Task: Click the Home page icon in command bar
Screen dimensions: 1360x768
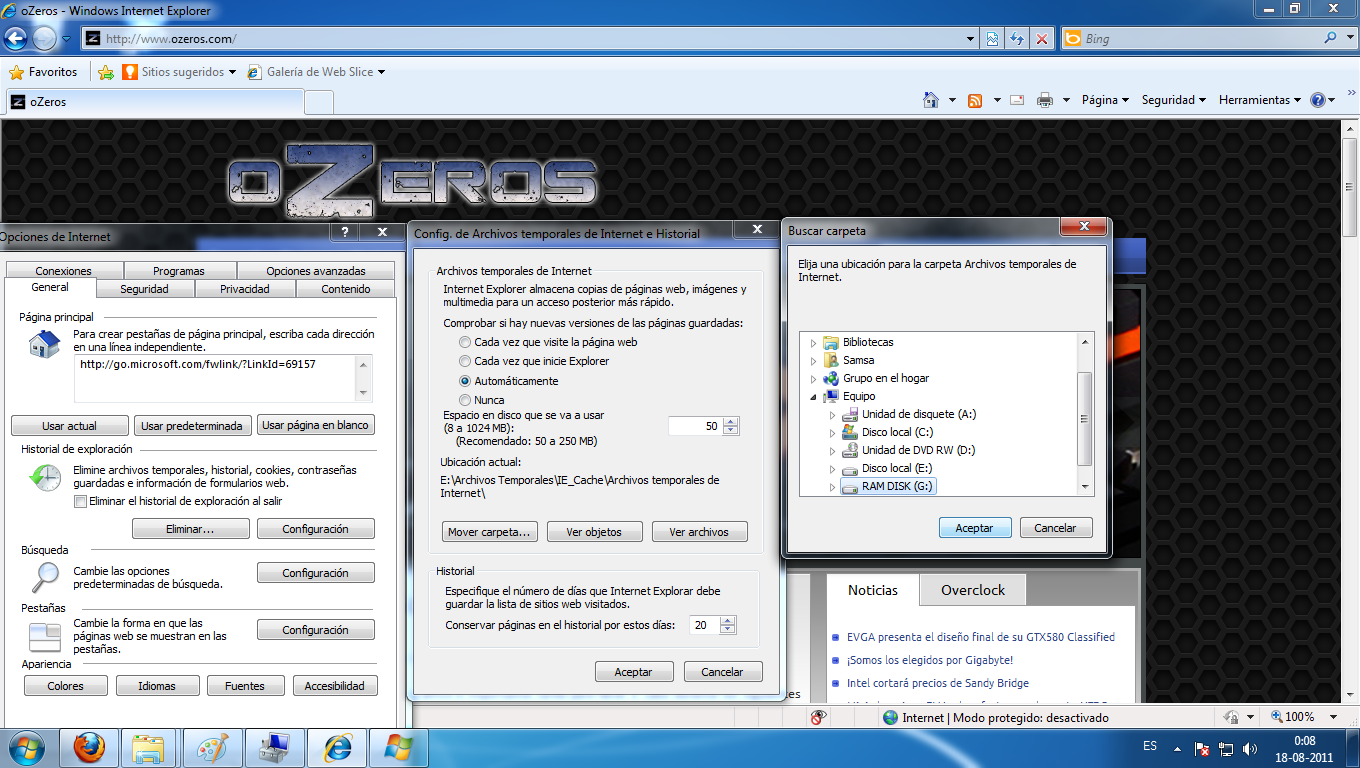Action: (931, 100)
